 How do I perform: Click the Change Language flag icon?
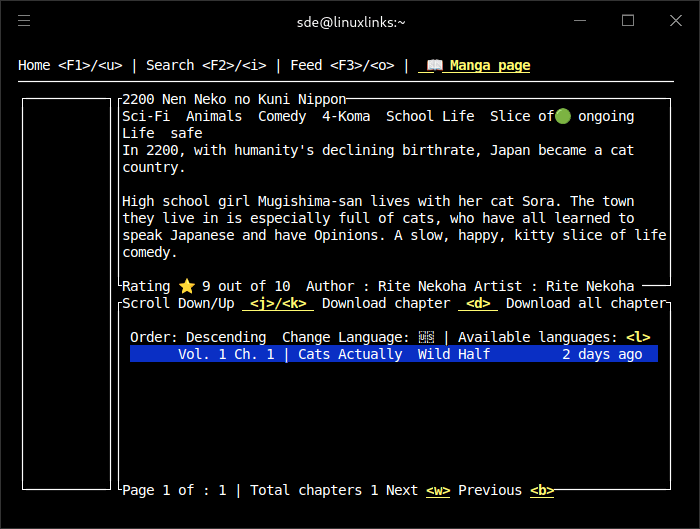[x=426, y=338]
